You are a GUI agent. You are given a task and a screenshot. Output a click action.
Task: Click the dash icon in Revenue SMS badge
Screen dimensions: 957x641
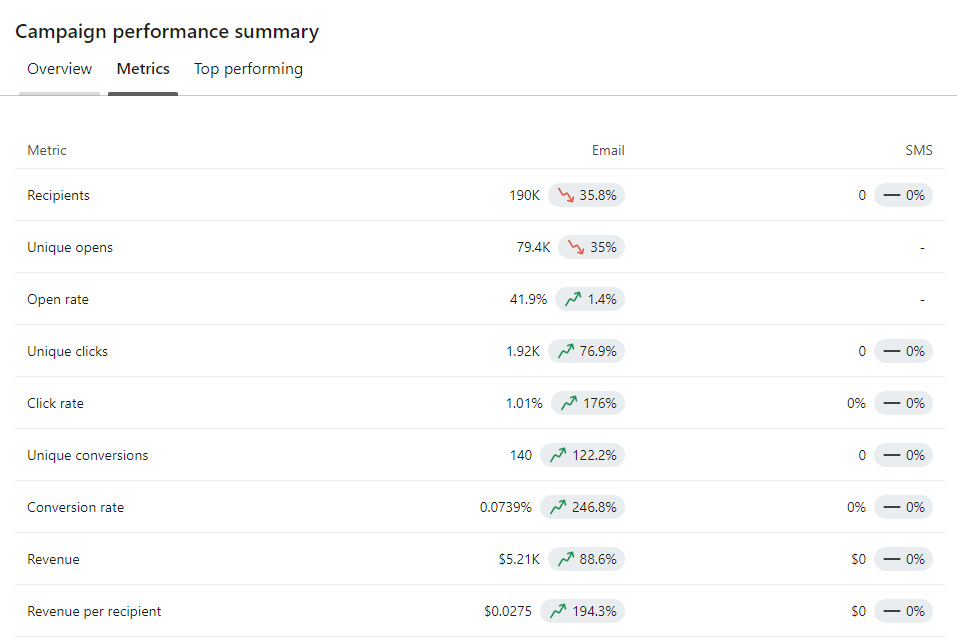click(x=891, y=559)
